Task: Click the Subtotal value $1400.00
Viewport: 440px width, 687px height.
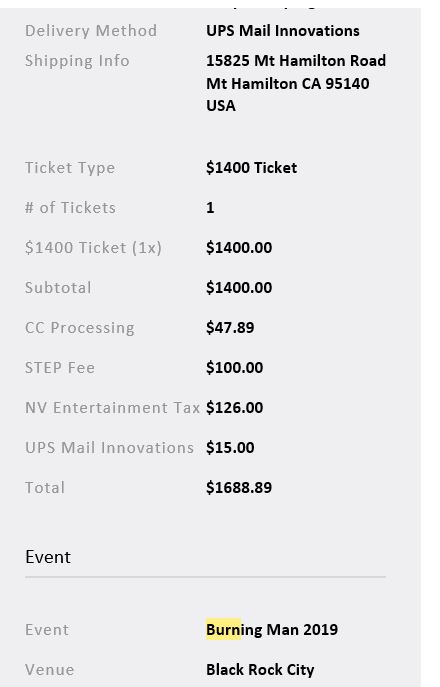Action: pos(239,288)
